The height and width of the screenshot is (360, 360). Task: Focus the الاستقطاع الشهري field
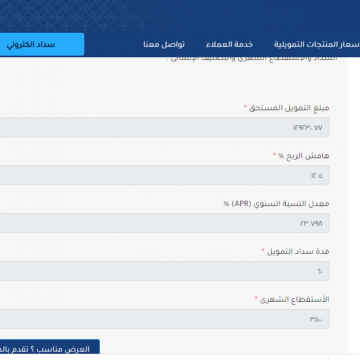pyautogui.click(x=165, y=319)
